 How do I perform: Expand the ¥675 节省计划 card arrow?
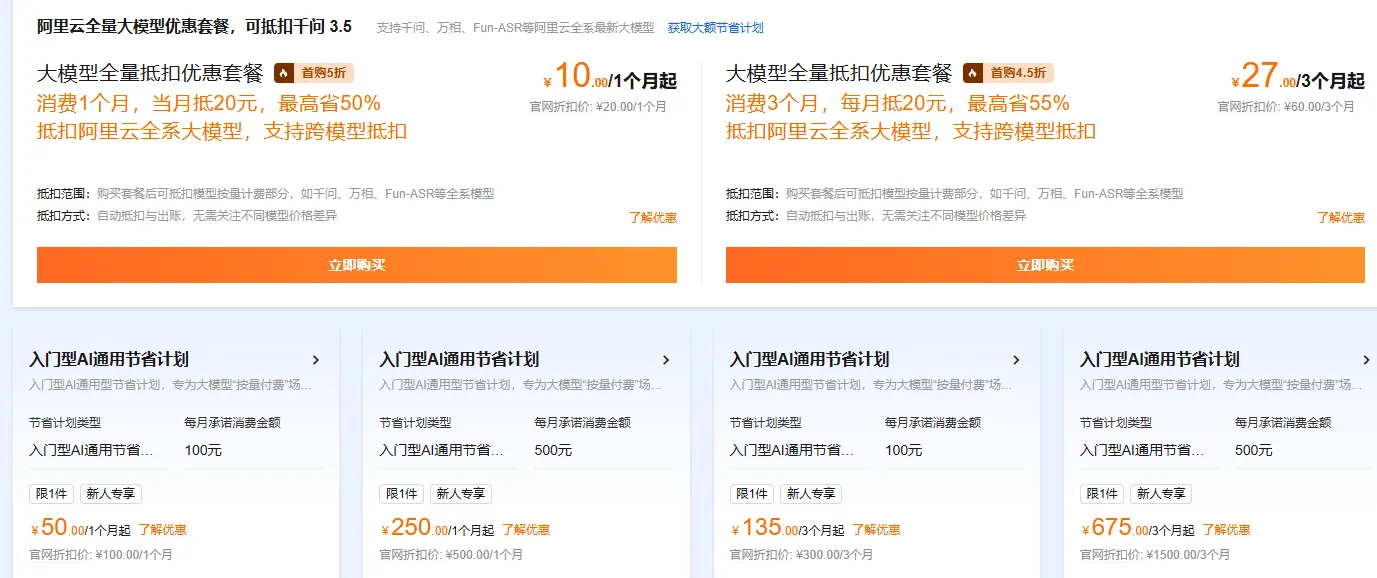coord(1367,360)
